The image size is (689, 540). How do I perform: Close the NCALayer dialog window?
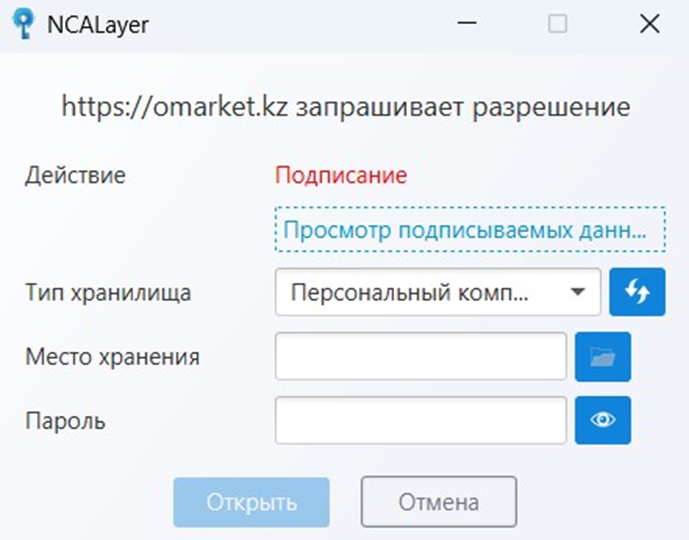tap(649, 25)
